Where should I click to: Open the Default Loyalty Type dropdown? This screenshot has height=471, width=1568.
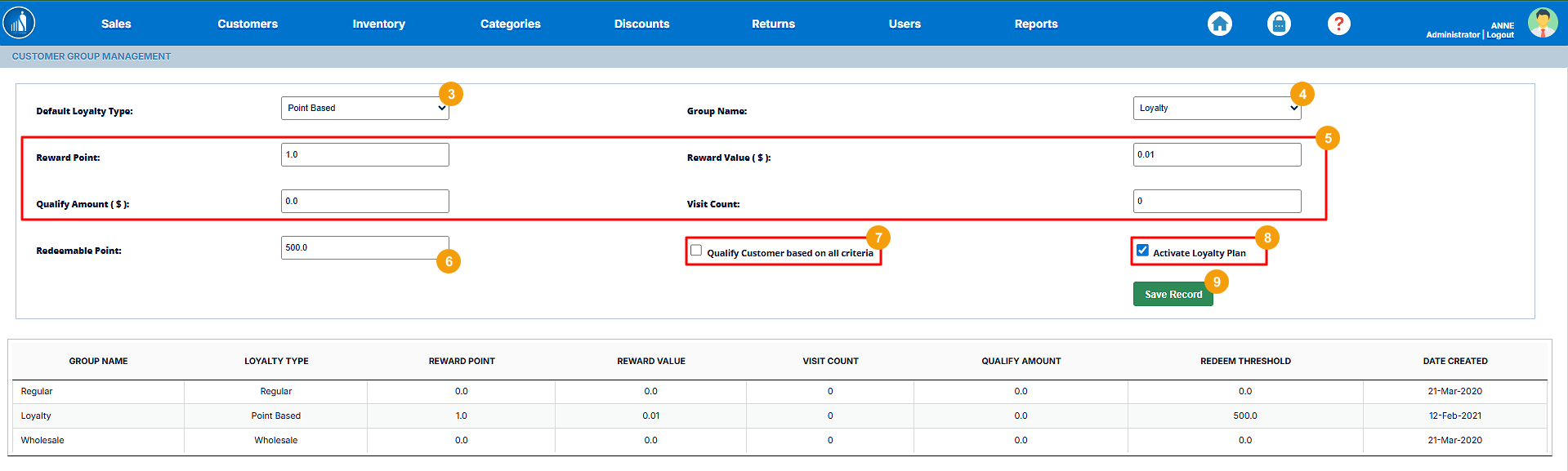tap(364, 109)
